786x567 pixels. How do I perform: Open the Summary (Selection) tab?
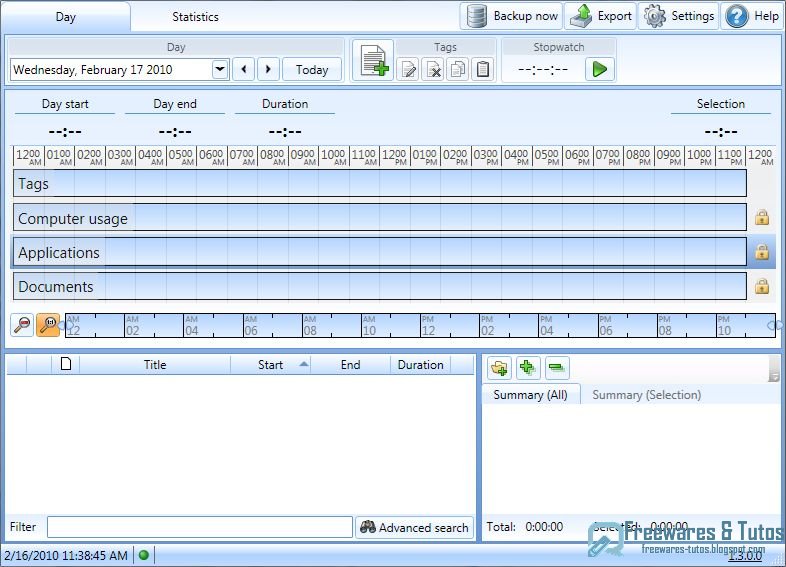647,395
